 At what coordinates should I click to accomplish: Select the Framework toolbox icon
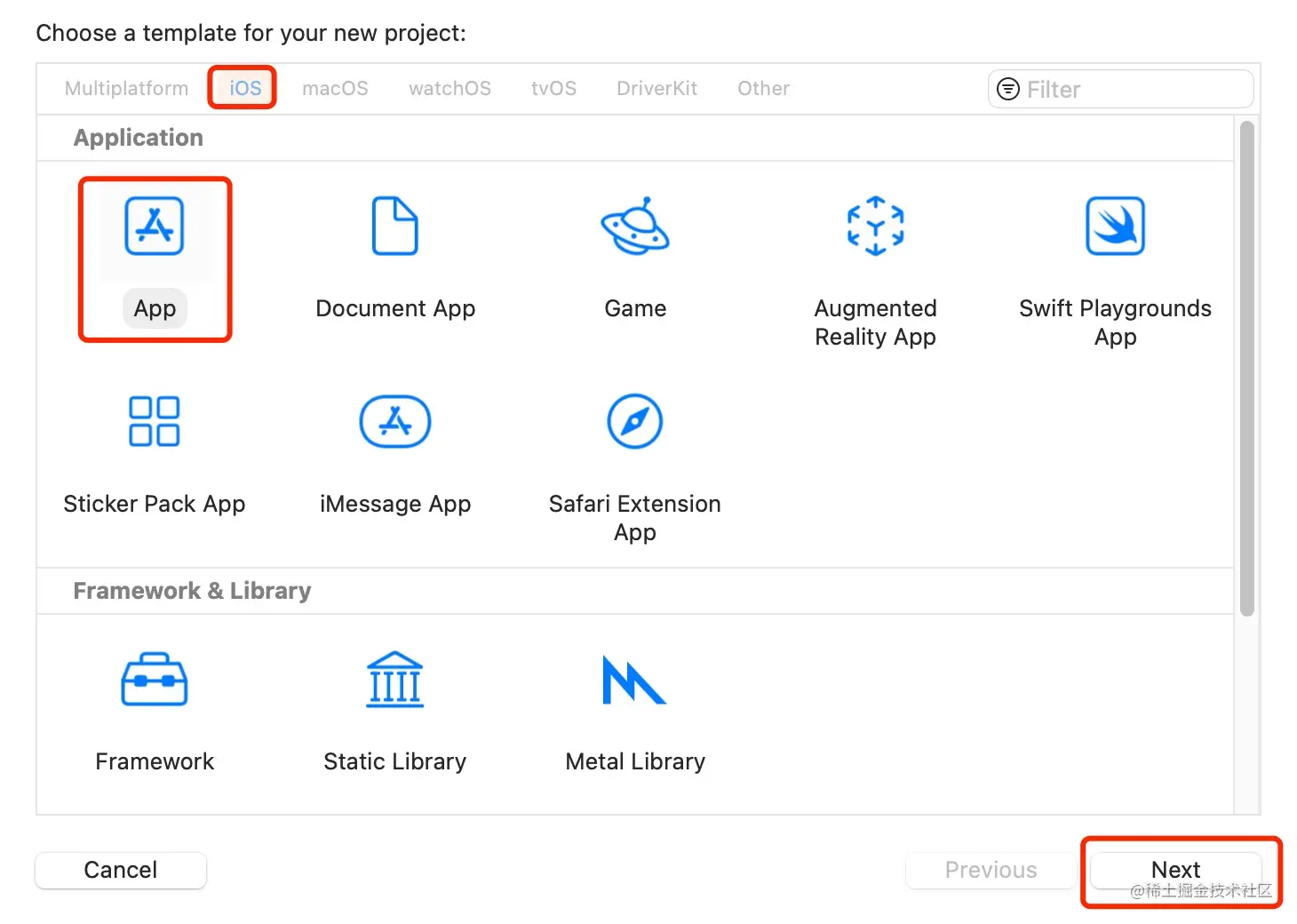[x=155, y=681]
